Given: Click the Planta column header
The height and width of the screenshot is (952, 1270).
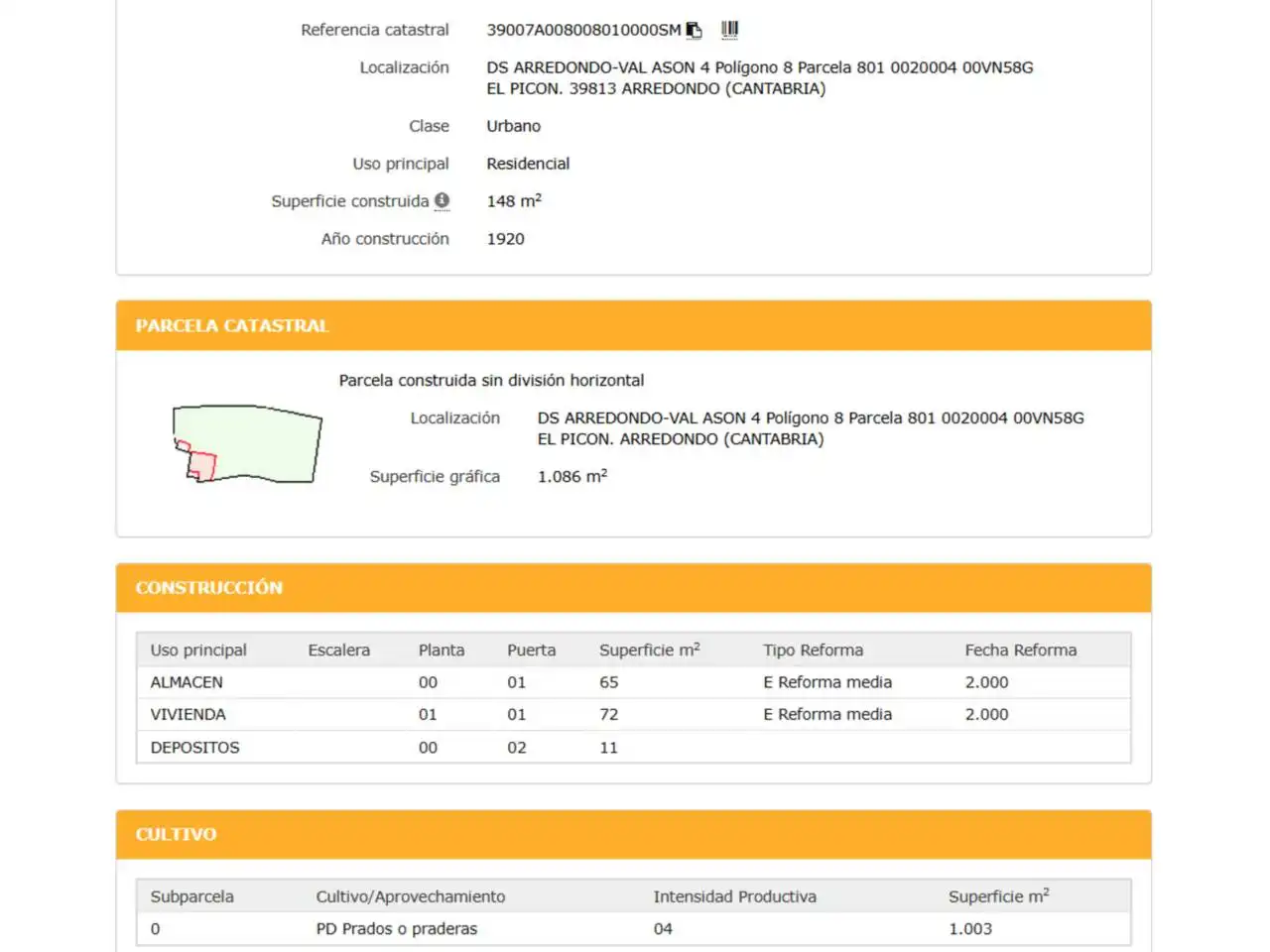Looking at the screenshot, I should pyautogui.click(x=442, y=651).
